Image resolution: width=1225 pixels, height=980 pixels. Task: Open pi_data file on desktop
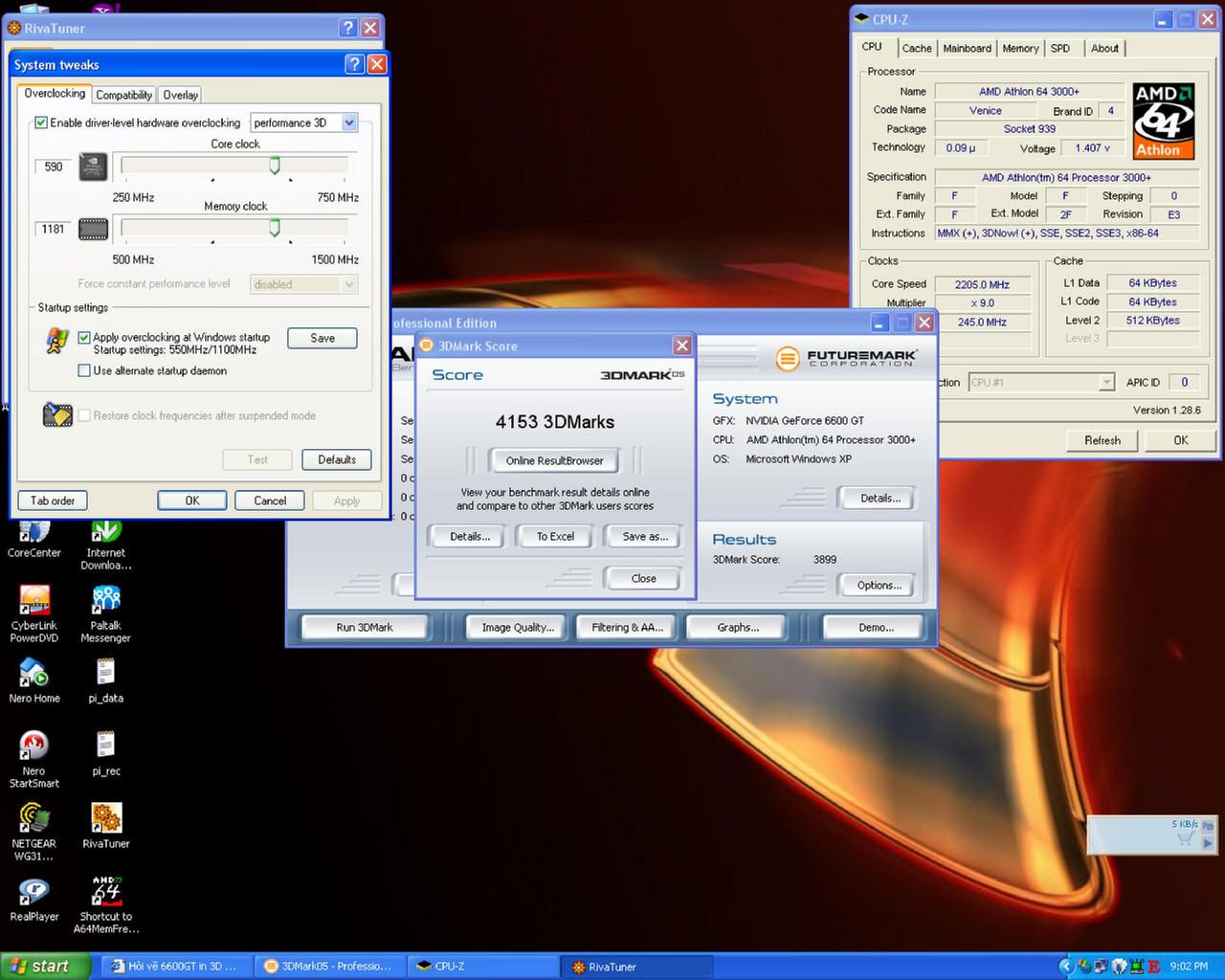105,679
